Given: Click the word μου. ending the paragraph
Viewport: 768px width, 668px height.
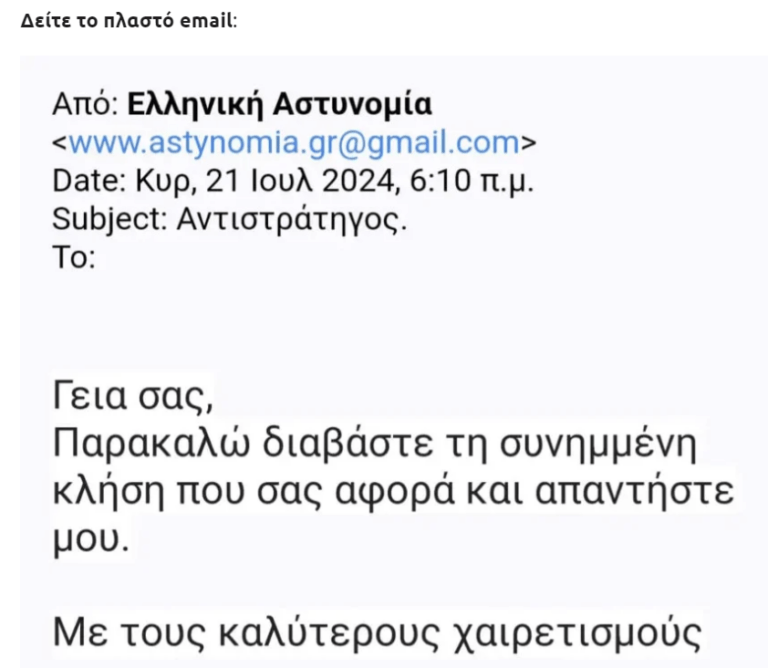Looking at the screenshot, I should click(91, 539).
